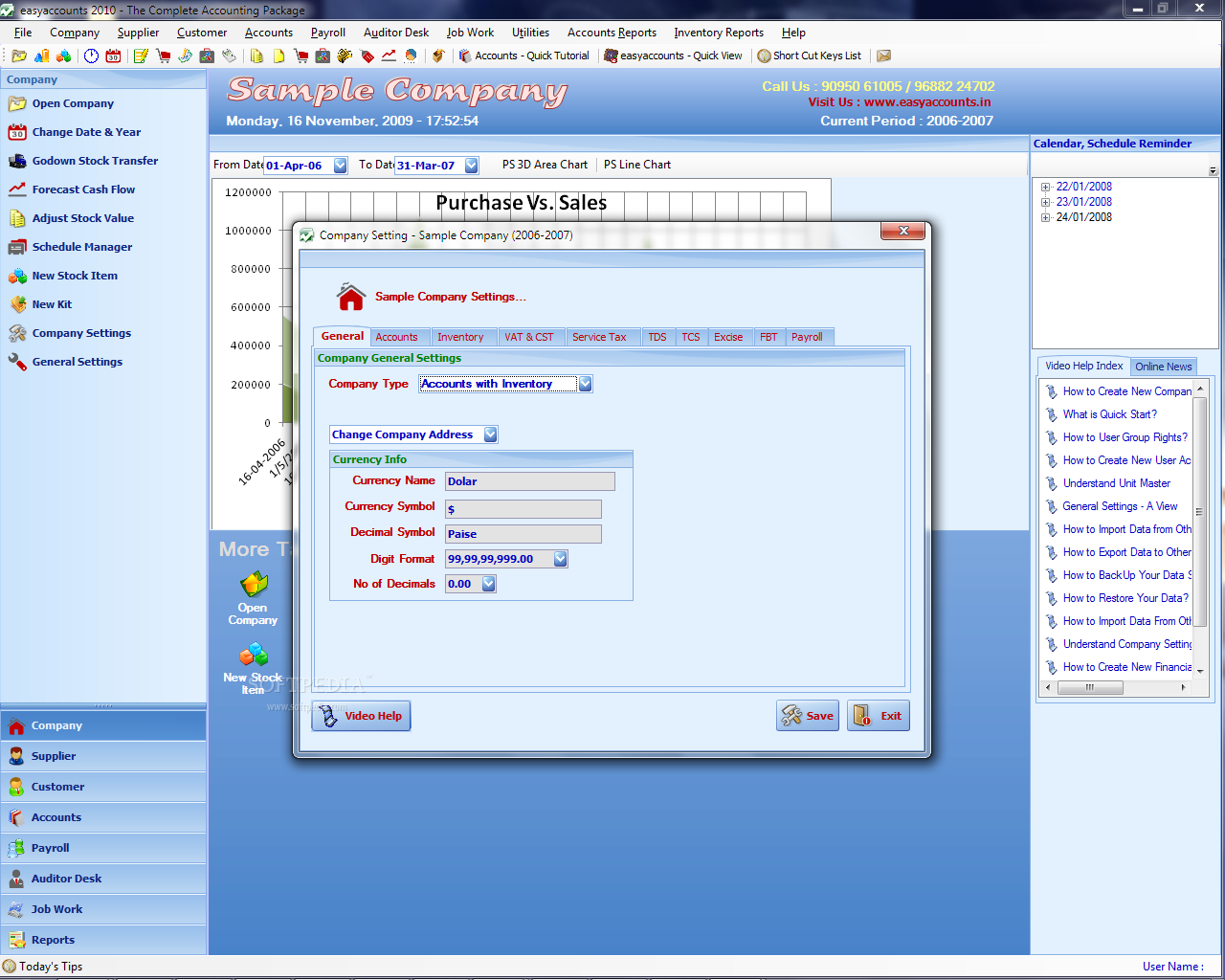The height and width of the screenshot is (980, 1225).
Task: Click the red price tag toolbar icon
Action: tap(367, 56)
